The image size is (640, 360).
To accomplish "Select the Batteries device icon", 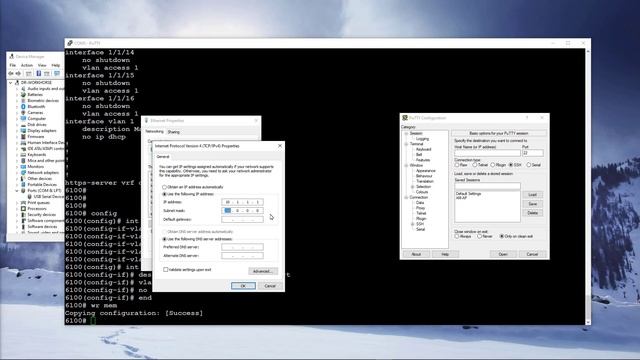I will 23,95.
